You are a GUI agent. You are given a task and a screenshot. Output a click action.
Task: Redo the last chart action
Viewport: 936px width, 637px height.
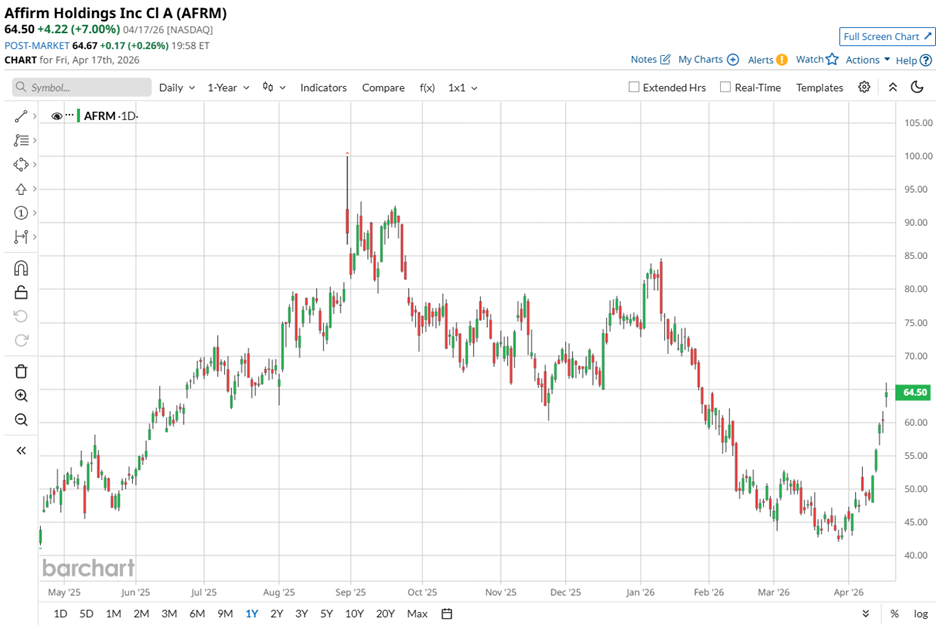coord(21,340)
